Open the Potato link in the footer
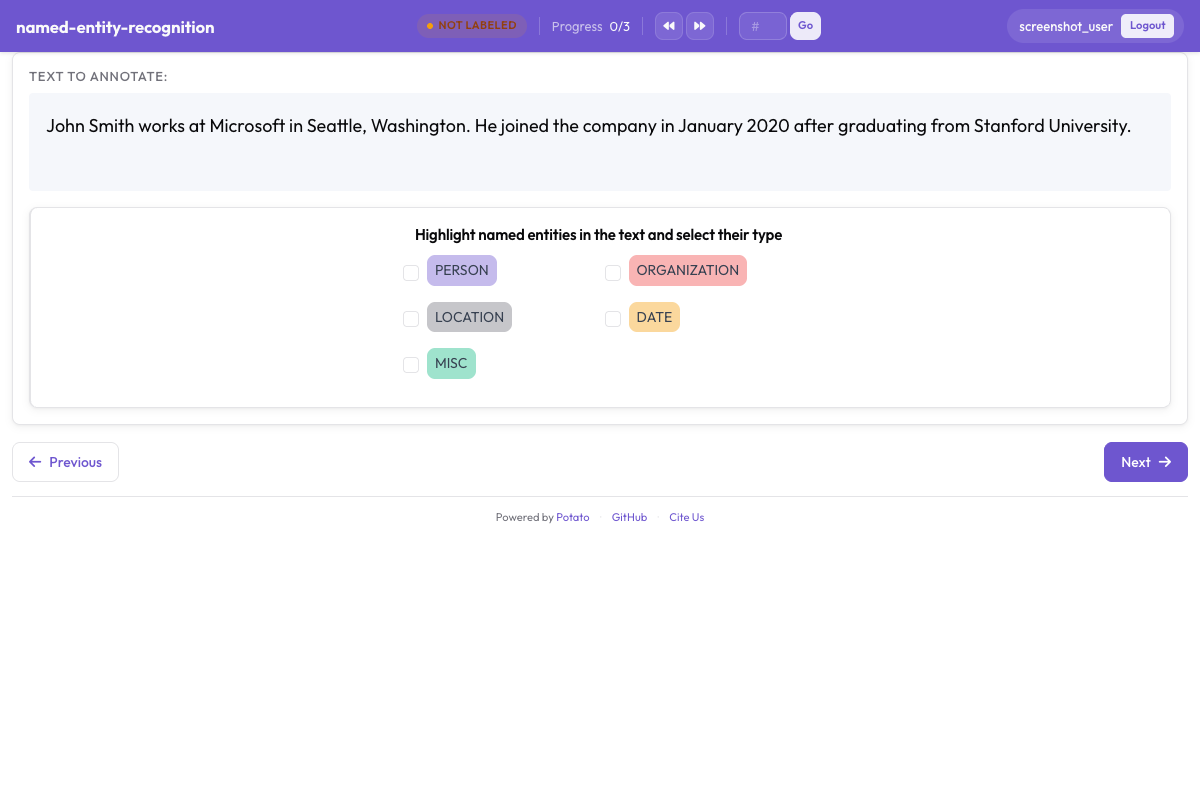1200x800 pixels. (572, 517)
